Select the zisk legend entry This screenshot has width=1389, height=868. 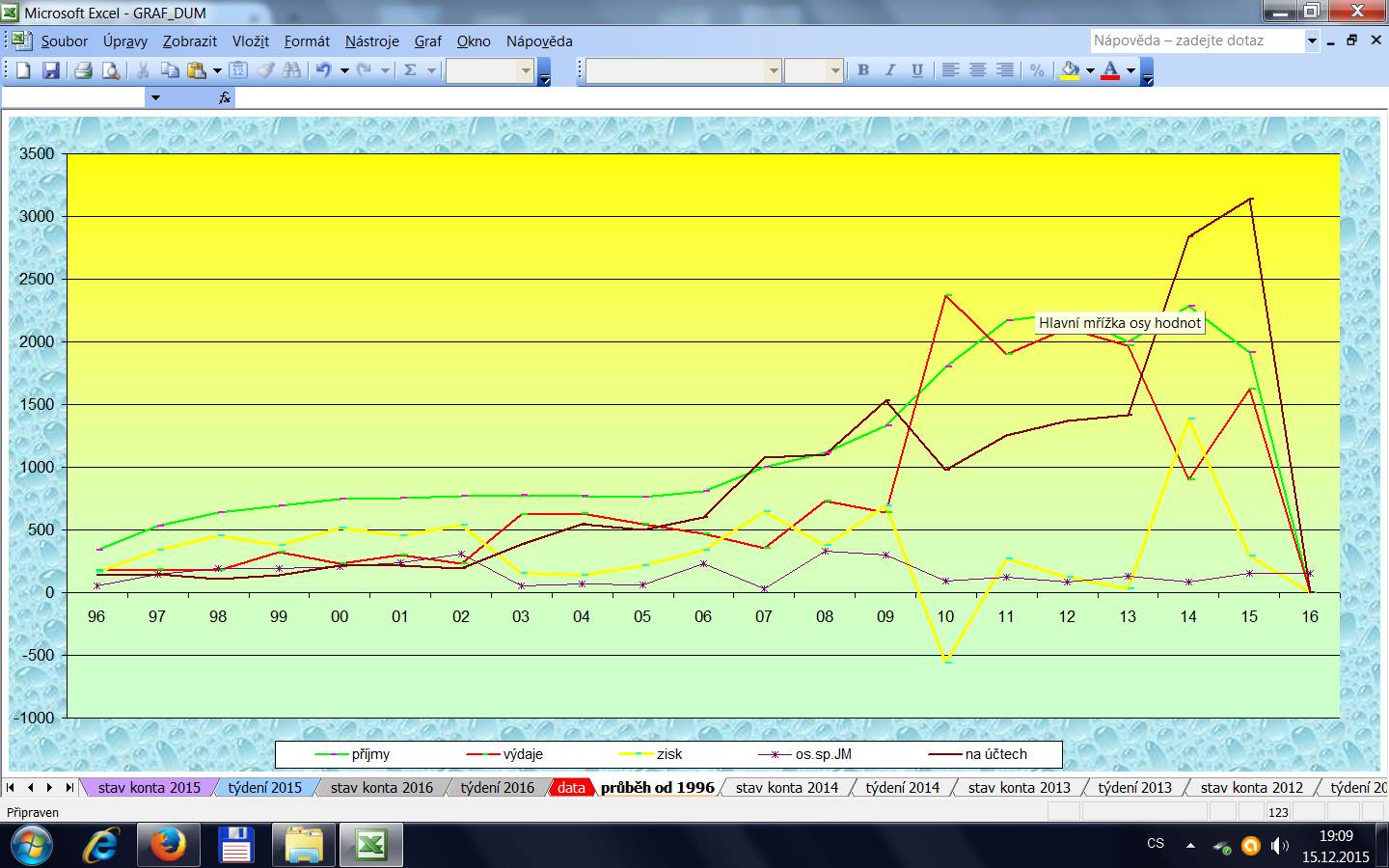pyautogui.click(x=651, y=754)
